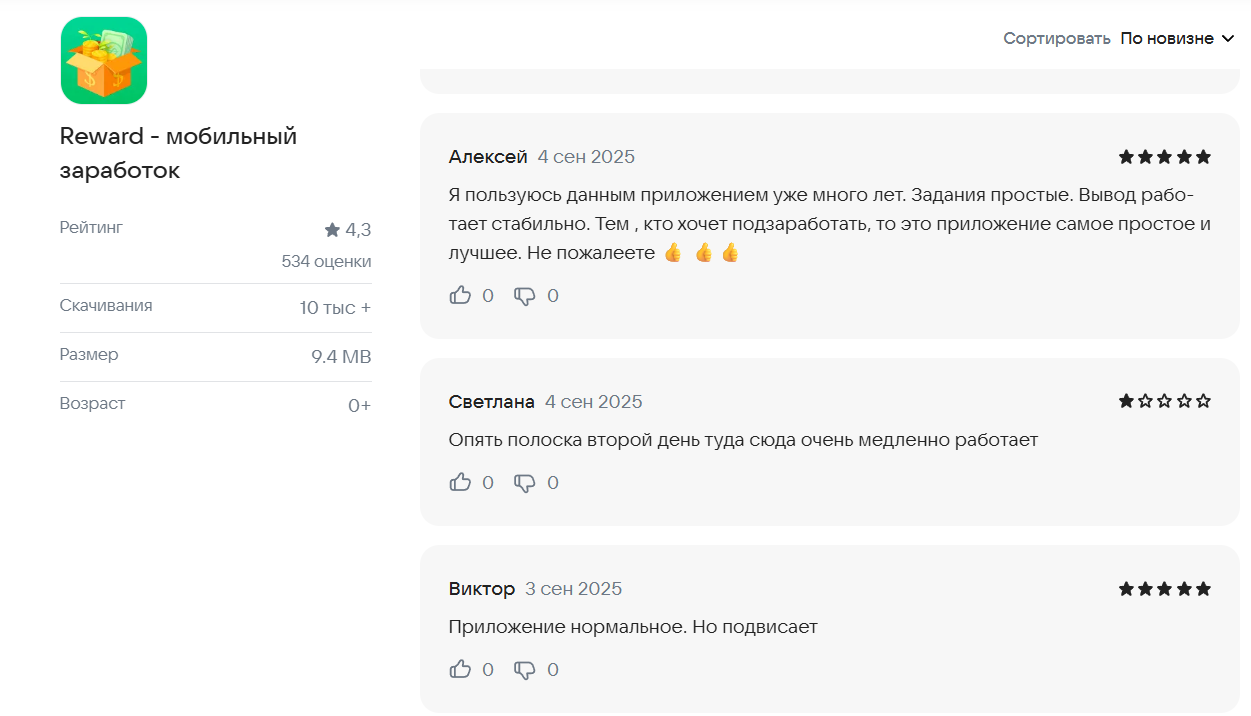1251x716 pixels.
Task: Dislike Виктор's review with thumbs down
Action: 525,670
